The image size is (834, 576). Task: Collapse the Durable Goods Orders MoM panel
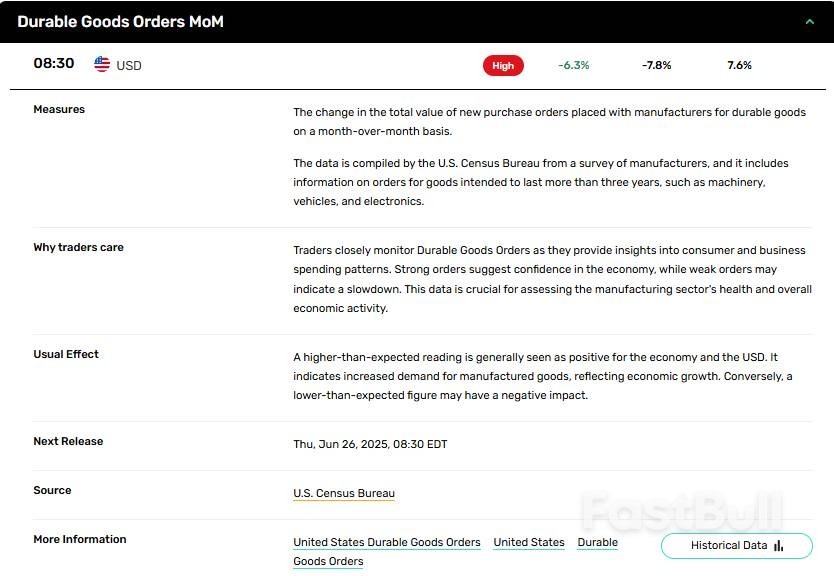[811, 21]
